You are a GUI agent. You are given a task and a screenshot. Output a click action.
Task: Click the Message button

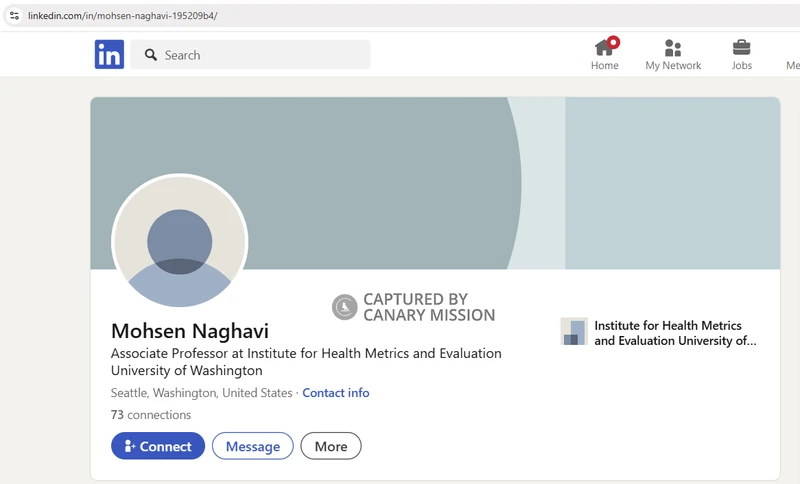(253, 446)
